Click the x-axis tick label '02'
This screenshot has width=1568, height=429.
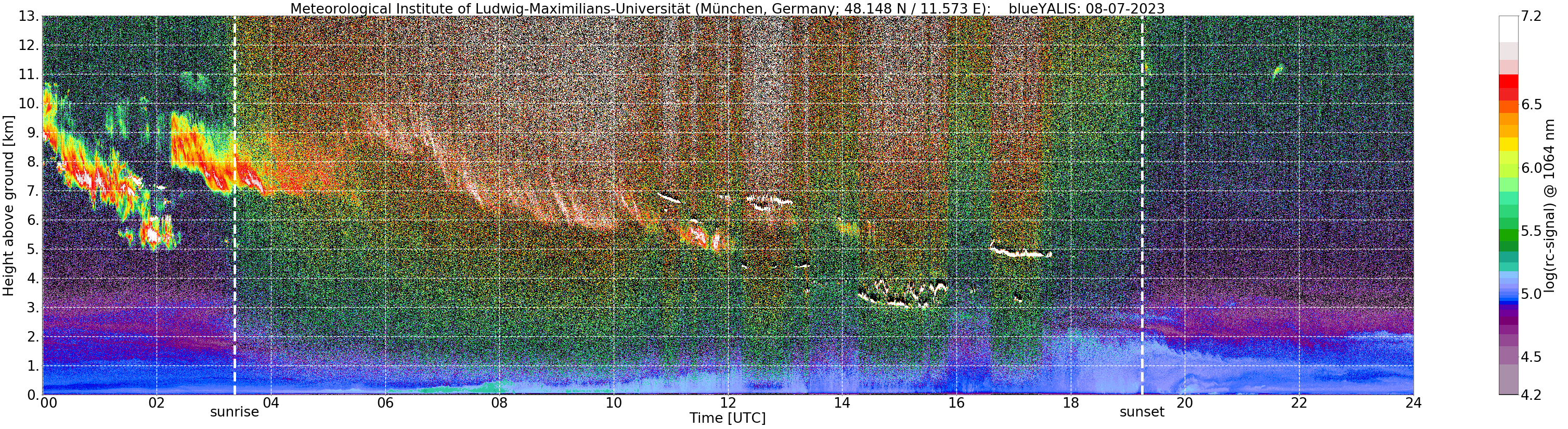(x=157, y=403)
